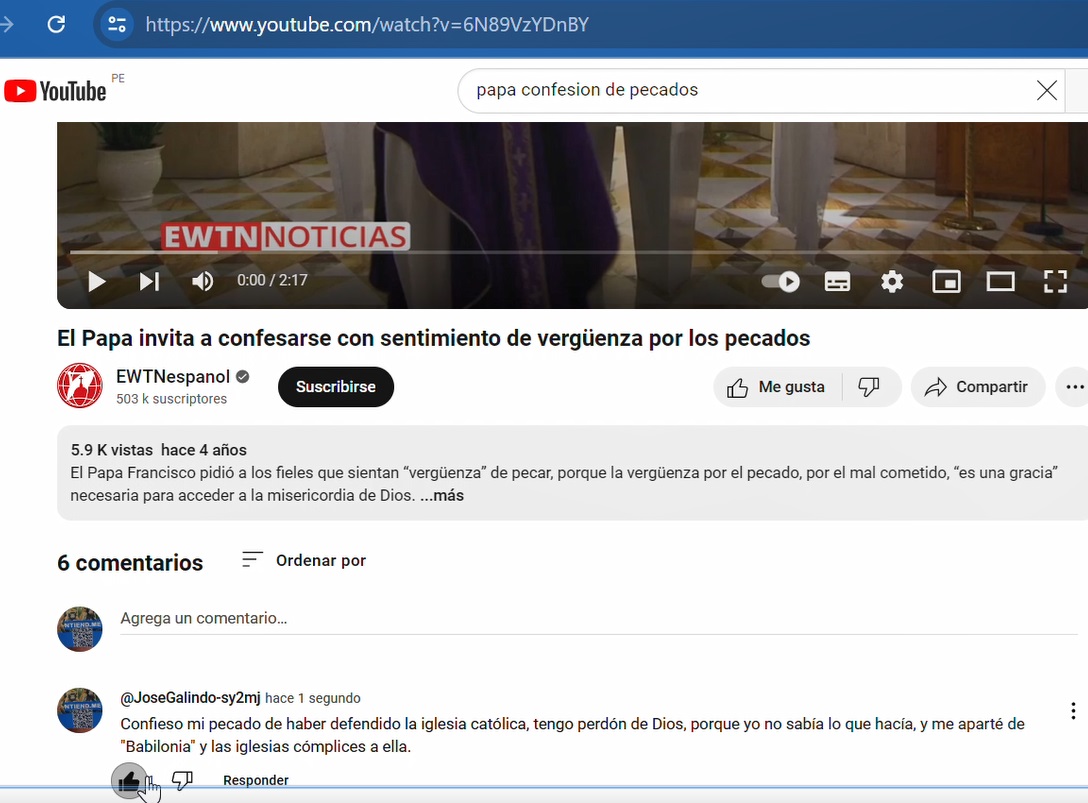Open the Compartir share dialog
Image resolution: width=1088 pixels, height=803 pixels.
[977, 387]
